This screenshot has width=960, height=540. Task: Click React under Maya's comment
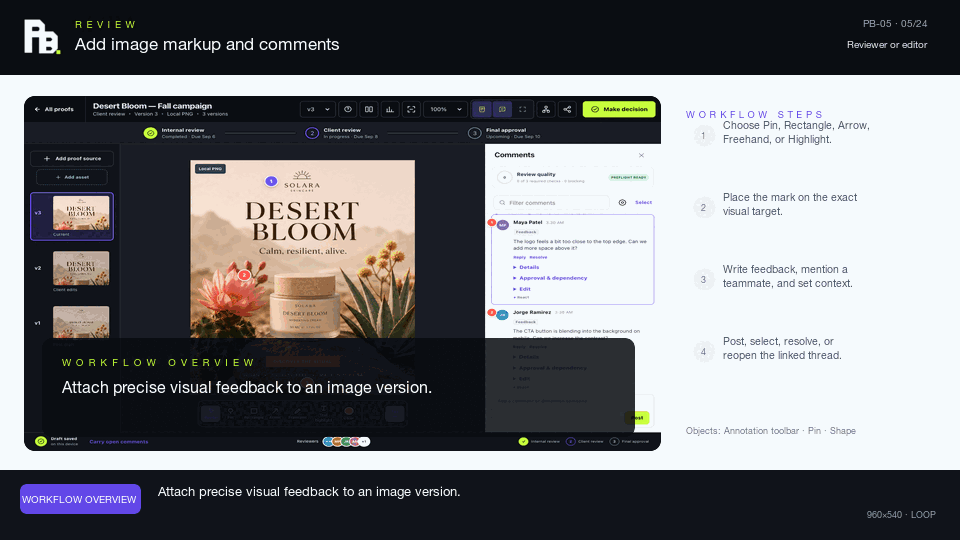pyautogui.click(x=521, y=298)
